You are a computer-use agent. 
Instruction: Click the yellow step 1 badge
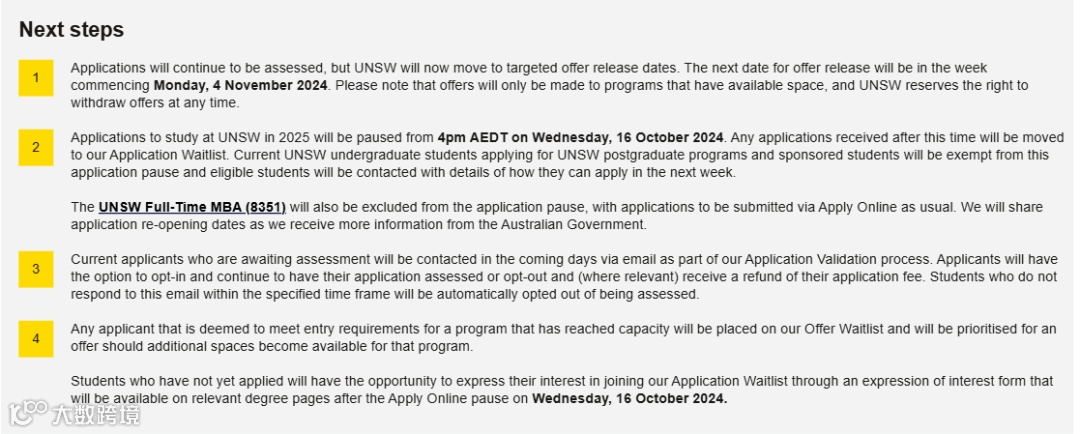tap(36, 78)
